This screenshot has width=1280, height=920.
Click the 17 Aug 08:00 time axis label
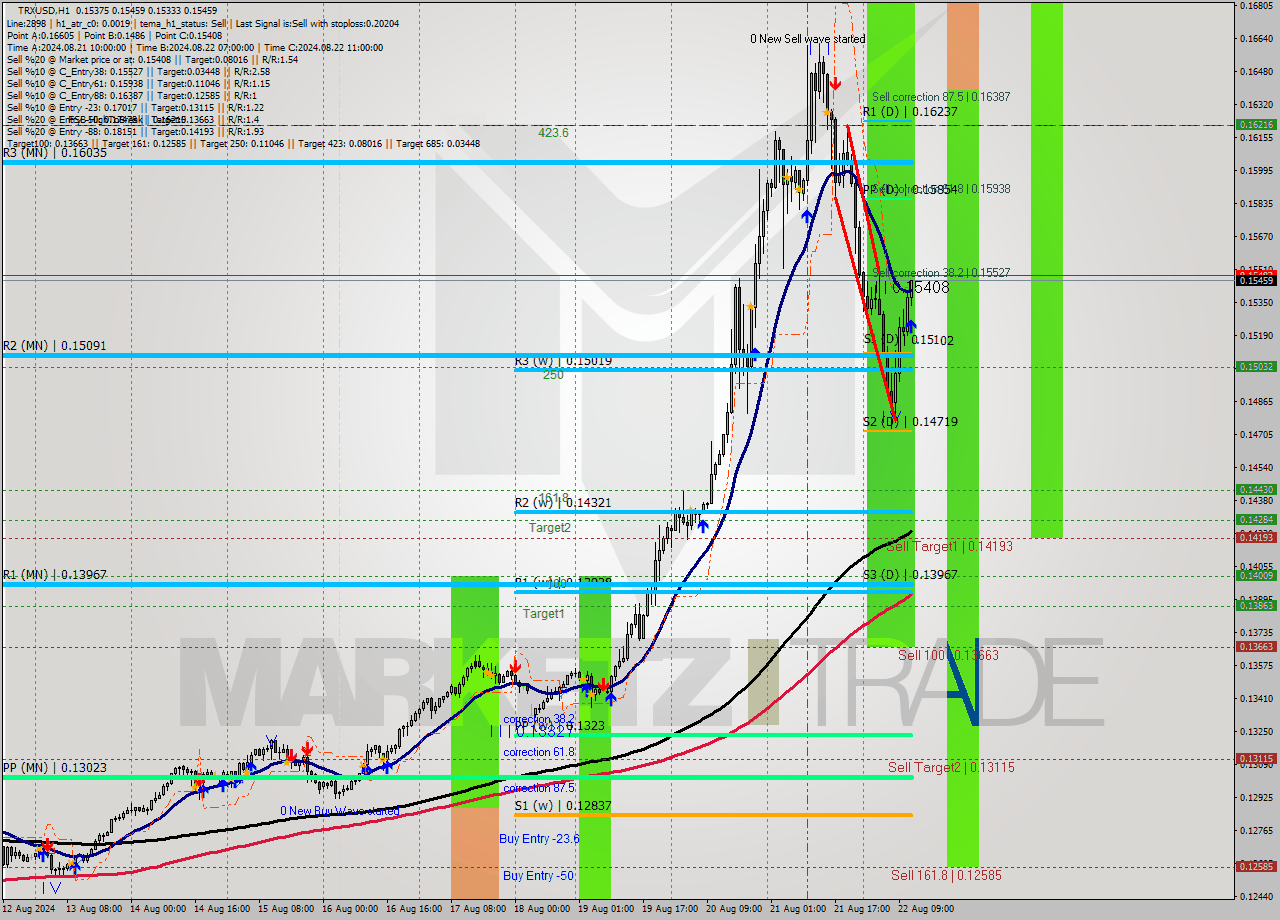click(476, 909)
